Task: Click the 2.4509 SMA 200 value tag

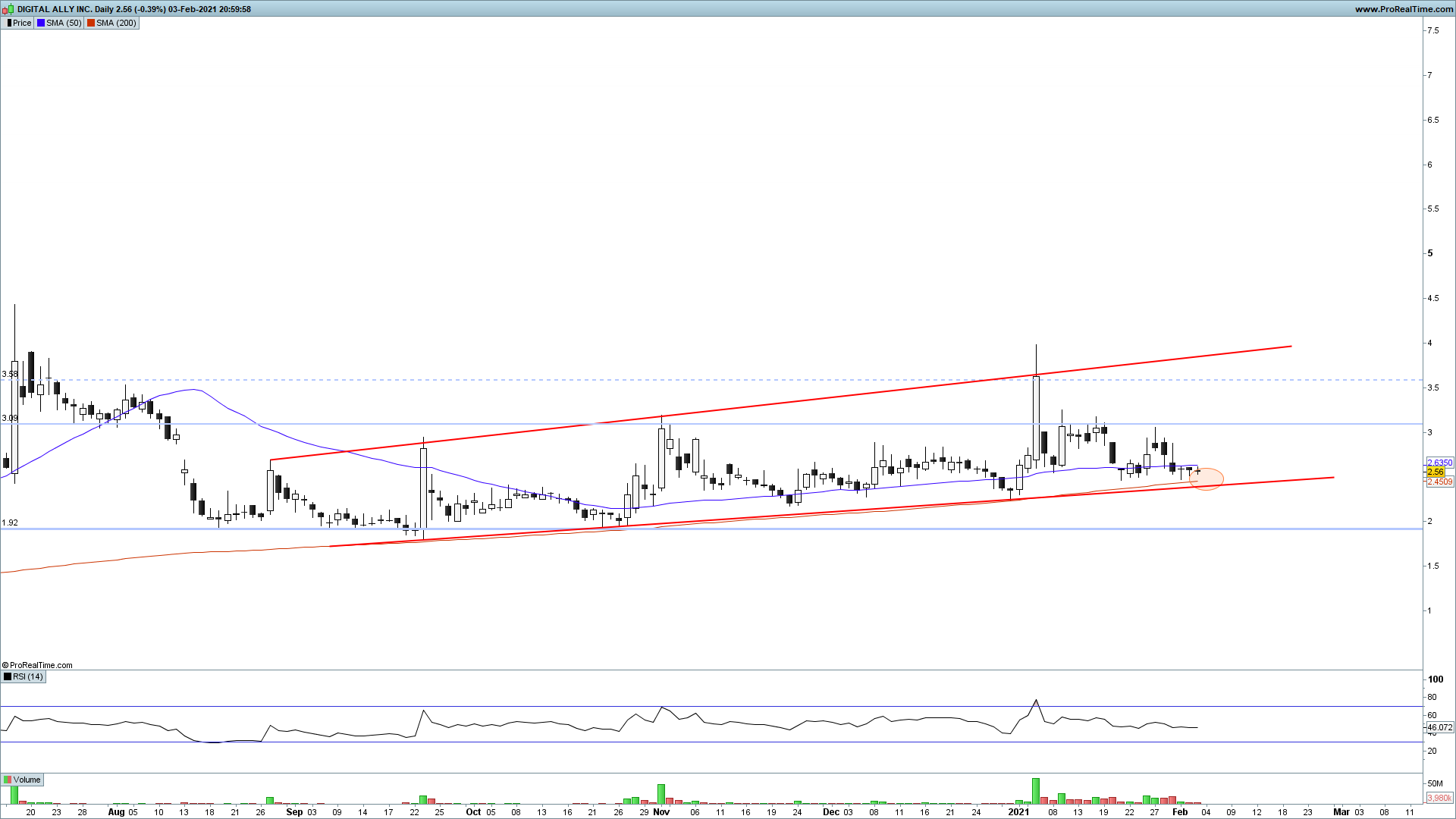Action: tap(1439, 482)
